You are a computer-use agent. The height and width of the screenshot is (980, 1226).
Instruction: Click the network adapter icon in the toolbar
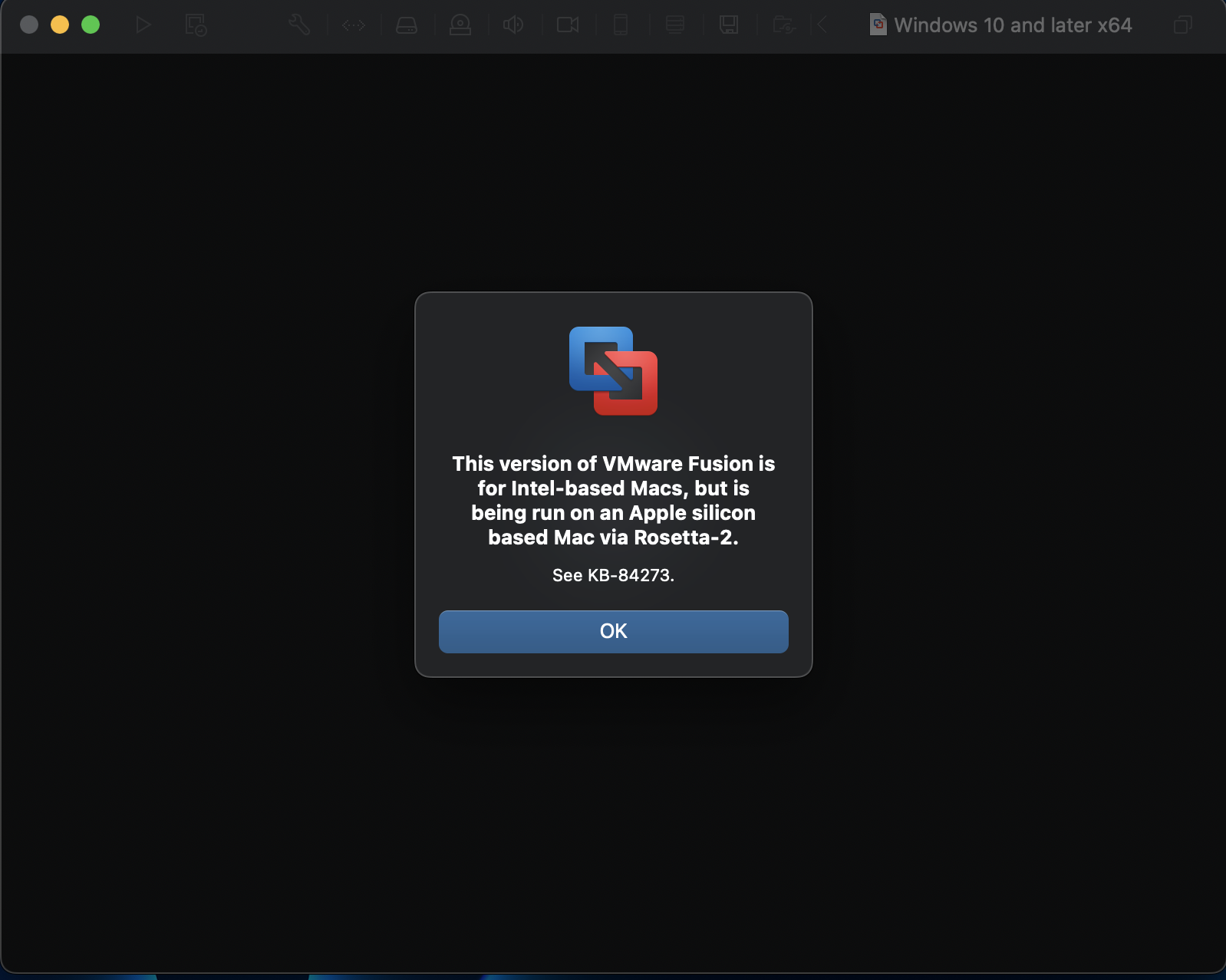[x=354, y=25]
